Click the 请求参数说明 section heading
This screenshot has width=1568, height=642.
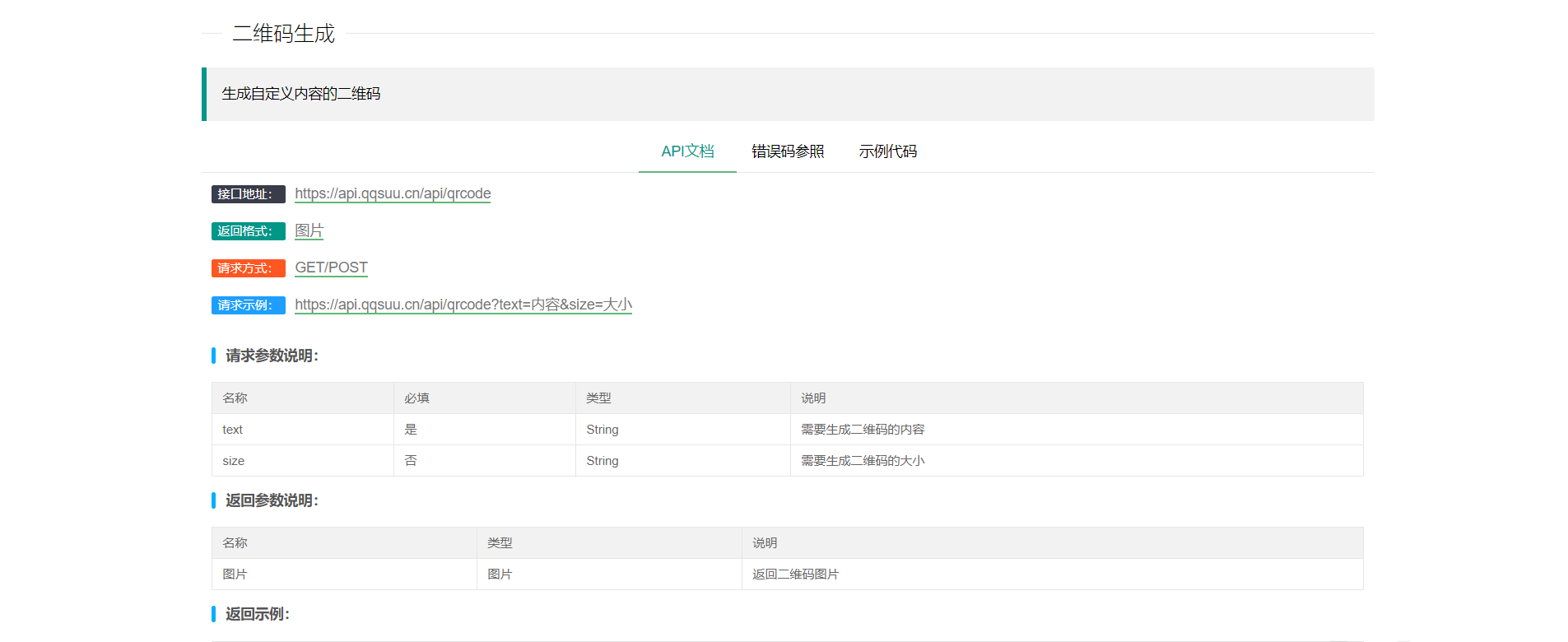272,356
